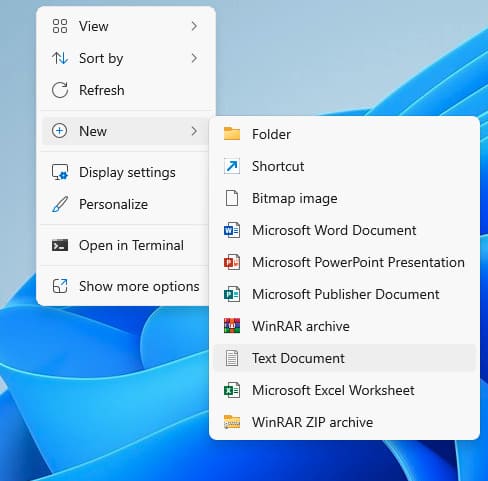The image size is (488, 481).
Task: Click the Refresh circular arrow icon
Action: (60, 90)
